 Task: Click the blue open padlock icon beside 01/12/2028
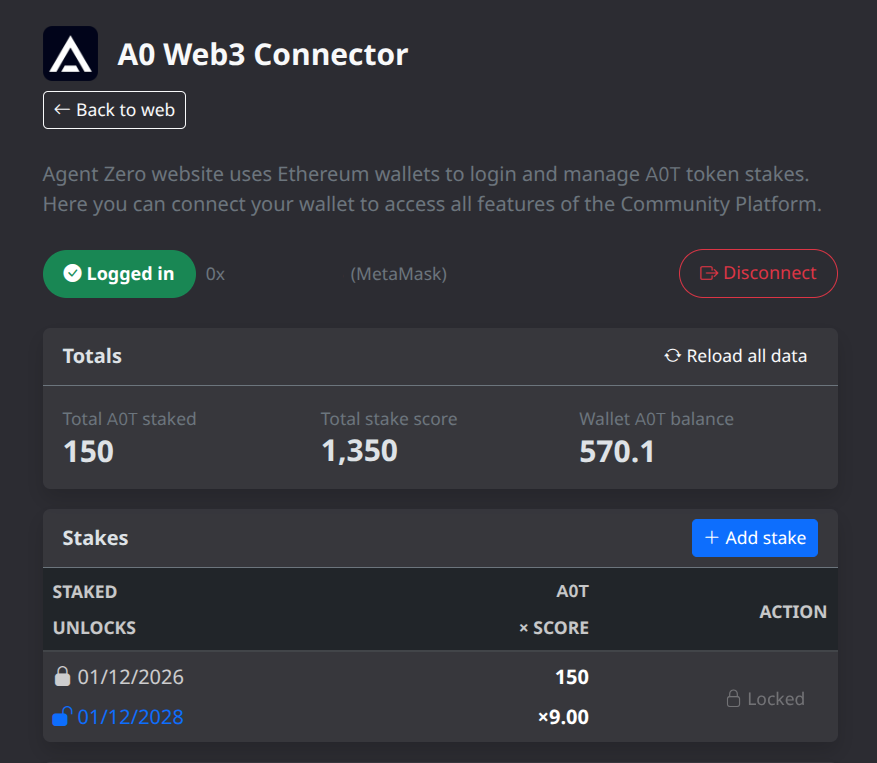pos(61,716)
